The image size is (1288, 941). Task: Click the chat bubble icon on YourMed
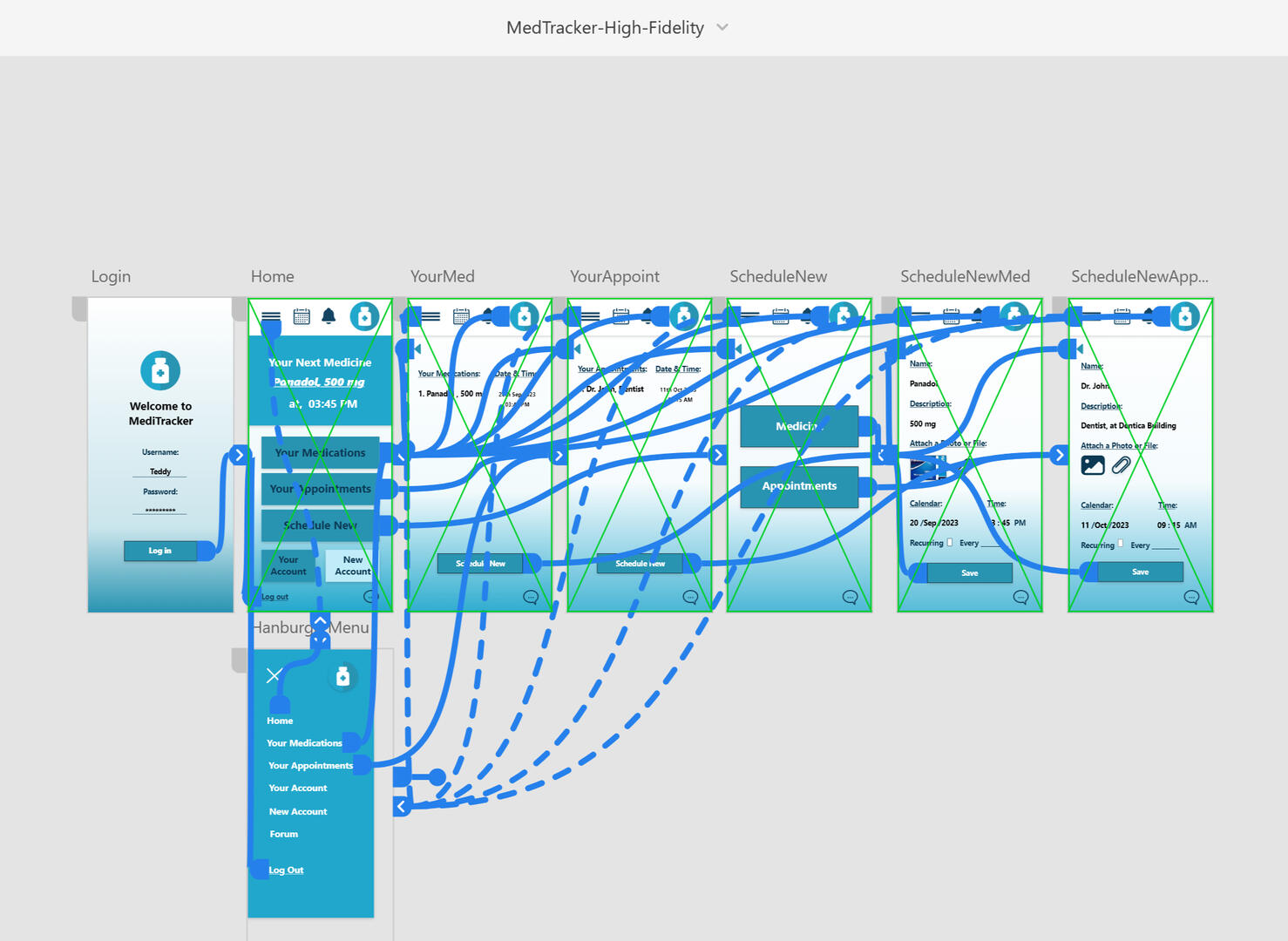pyautogui.click(x=531, y=597)
